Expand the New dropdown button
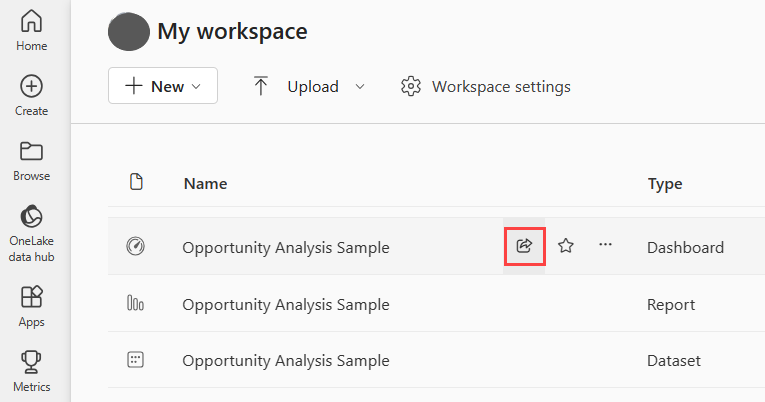The width and height of the screenshot is (765, 402). point(163,86)
